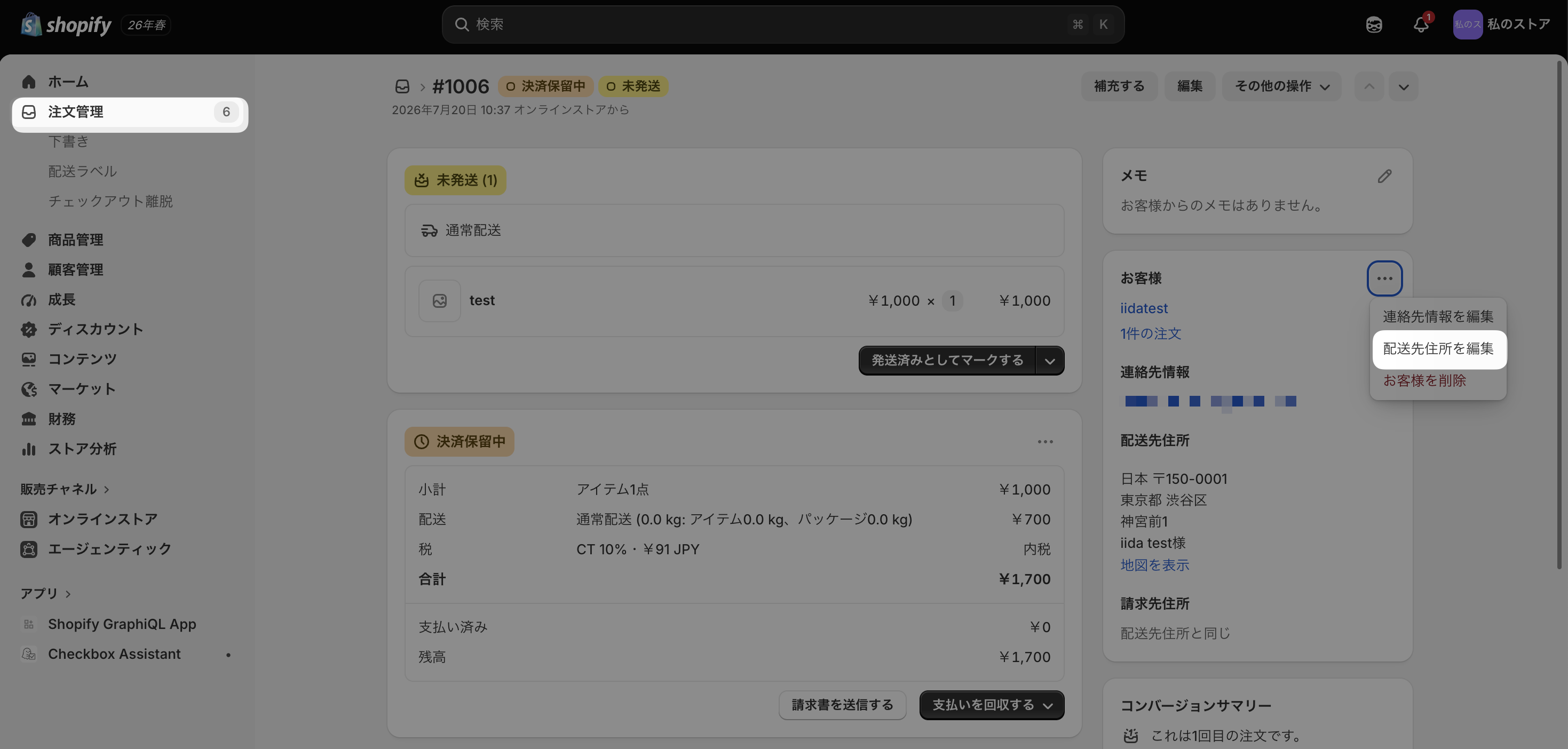The image size is (1568, 749).
Task: Open the Sidekick assistant icon in top bar
Action: pyautogui.click(x=1374, y=25)
